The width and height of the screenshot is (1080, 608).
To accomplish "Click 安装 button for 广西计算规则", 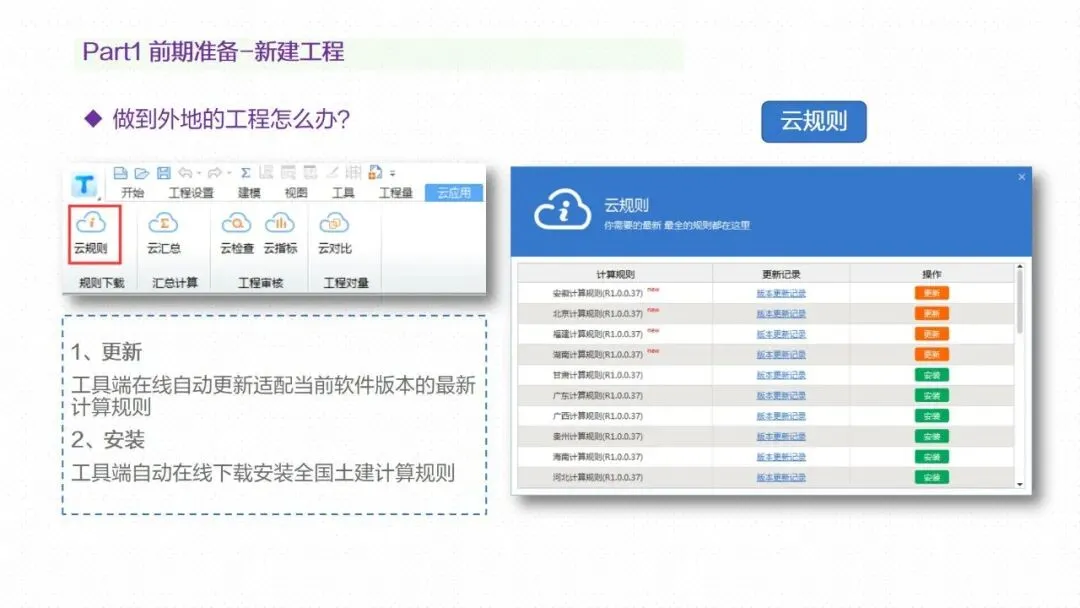I will 931,416.
